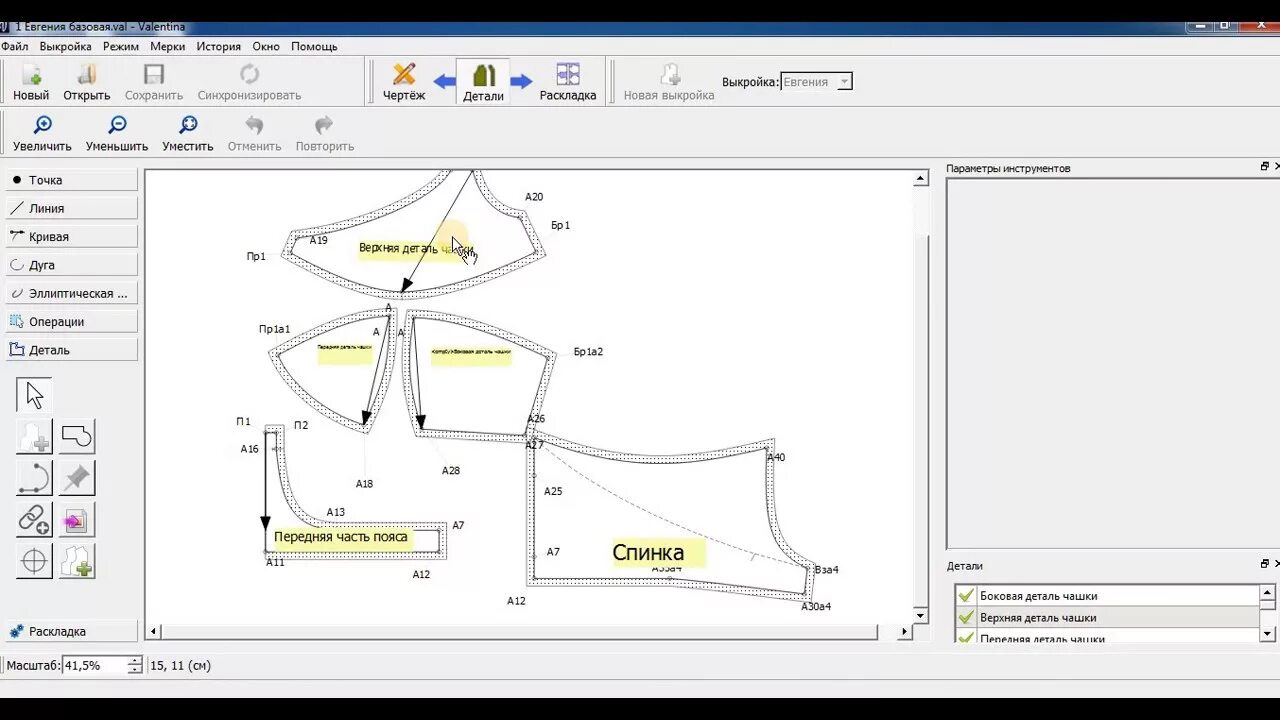Toggle checkmark for Передняя деталь чашки

coord(966,639)
